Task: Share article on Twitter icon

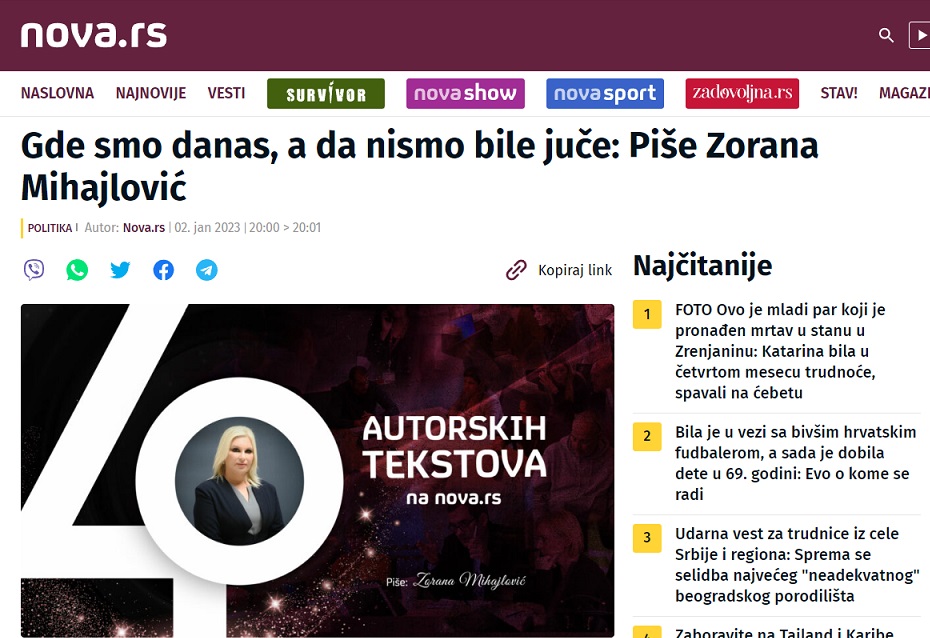Action: point(120,270)
